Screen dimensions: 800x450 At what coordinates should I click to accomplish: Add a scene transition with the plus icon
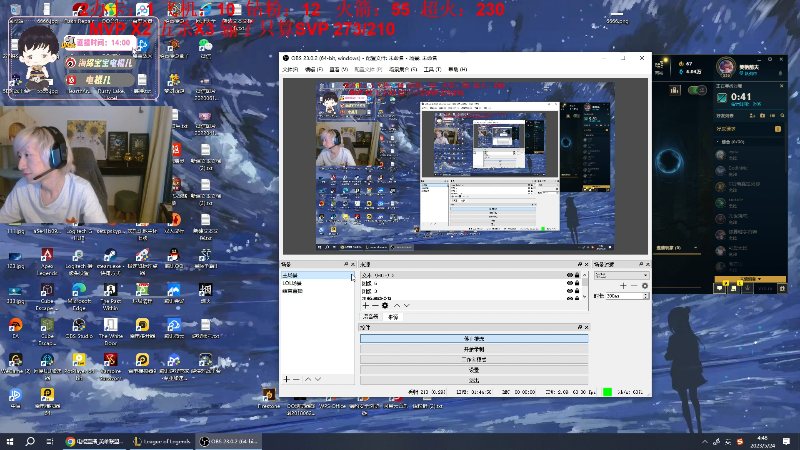tap(623, 286)
